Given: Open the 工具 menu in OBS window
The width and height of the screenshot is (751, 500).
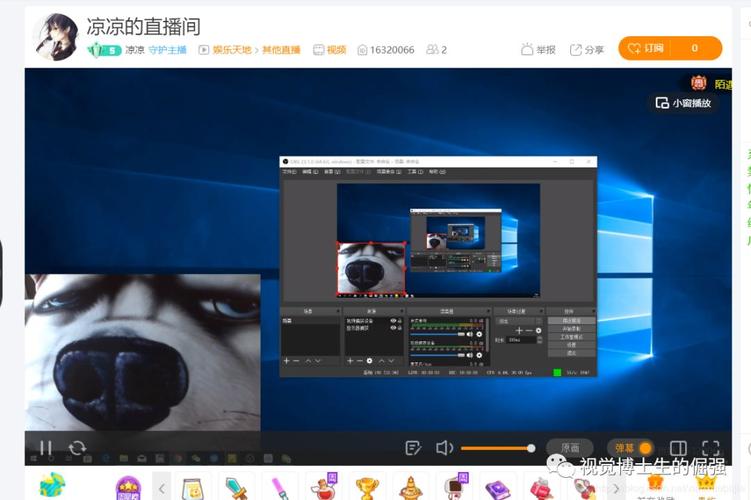Looking at the screenshot, I should (415, 171).
